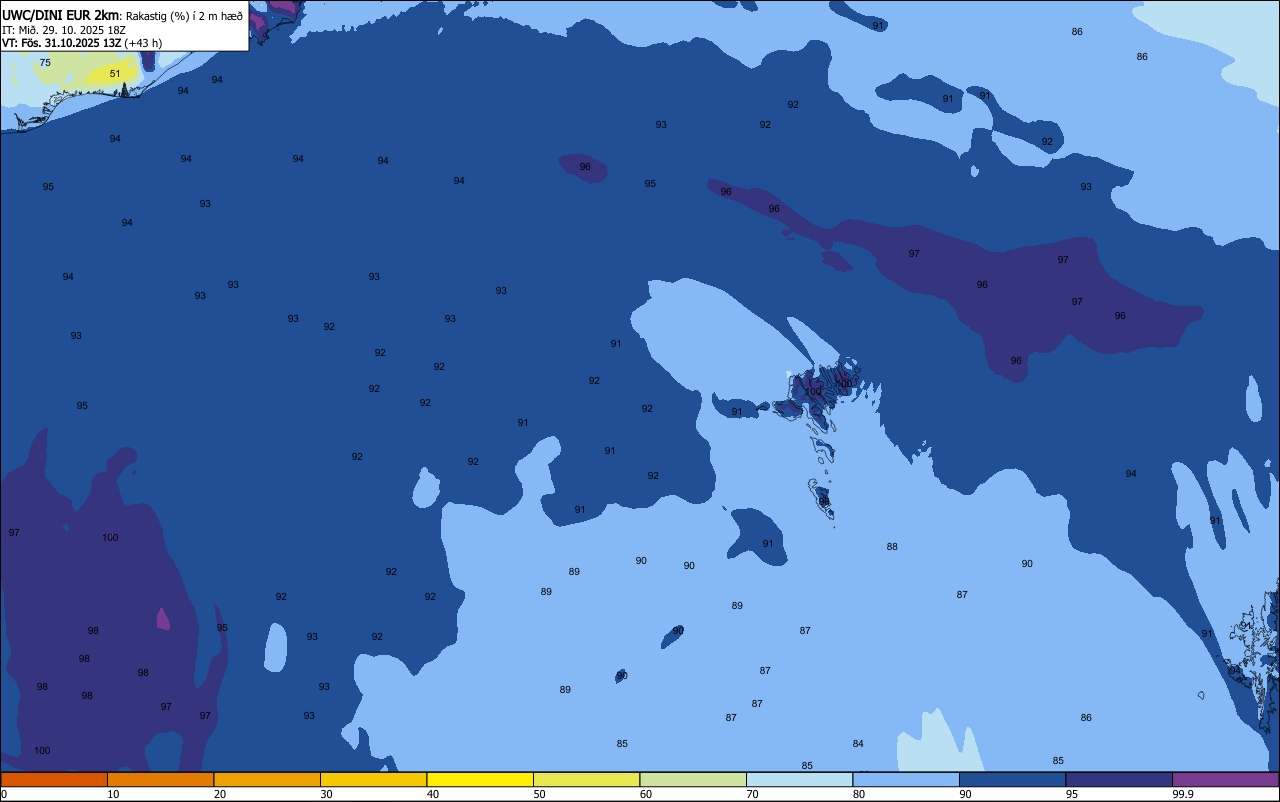Click the map value '84' over the sea
This screenshot has height=802, width=1280.
858,744
